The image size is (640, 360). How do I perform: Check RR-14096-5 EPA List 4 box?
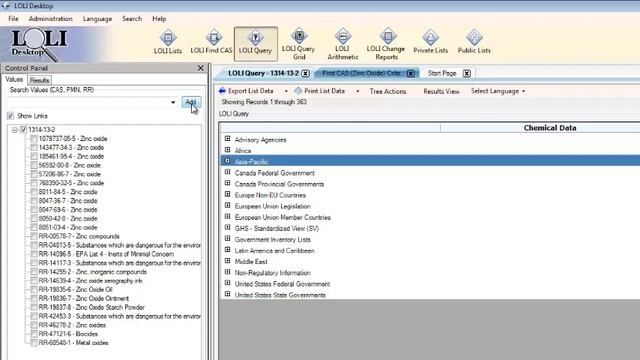click(x=34, y=254)
